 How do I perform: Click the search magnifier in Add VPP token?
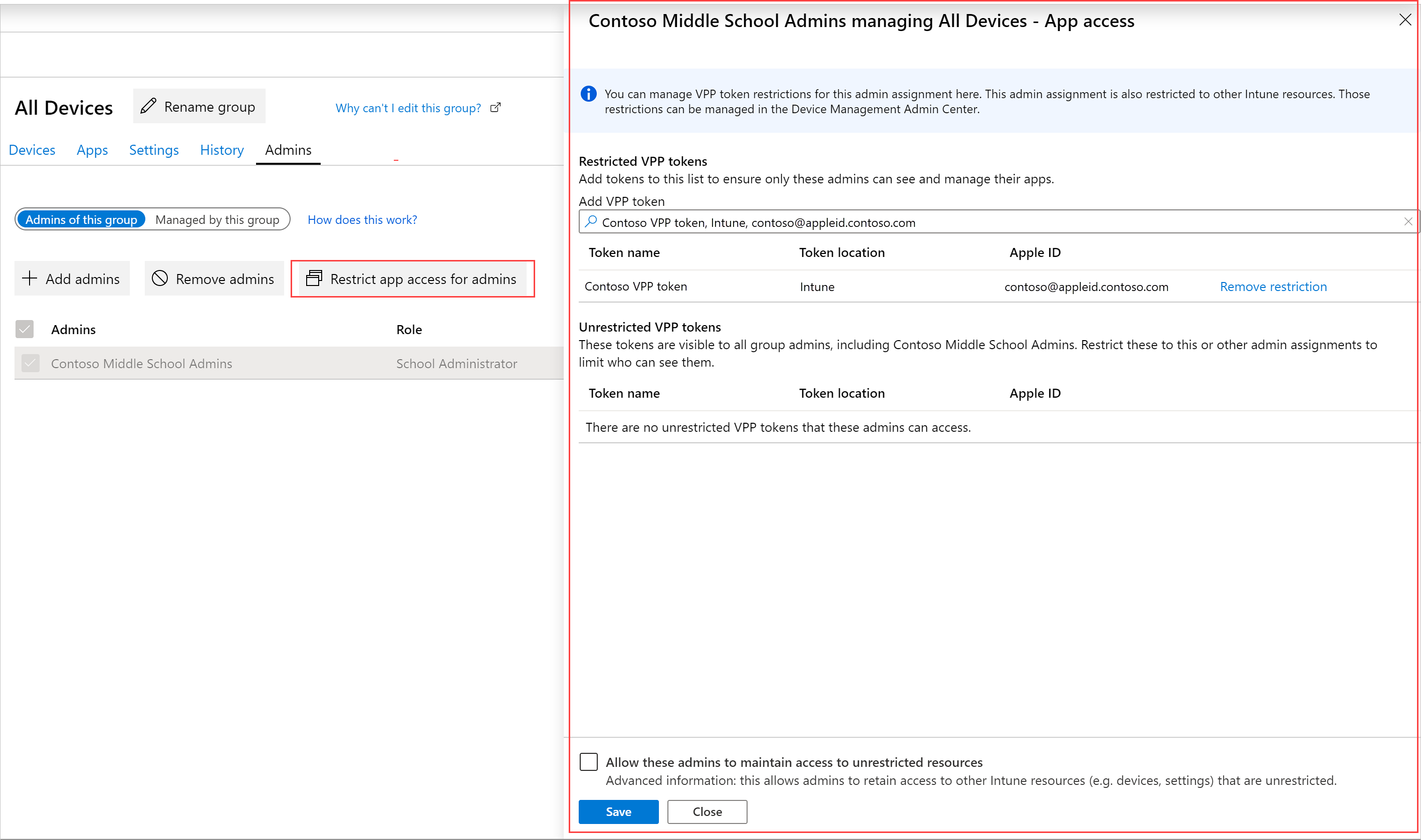pos(590,221)
